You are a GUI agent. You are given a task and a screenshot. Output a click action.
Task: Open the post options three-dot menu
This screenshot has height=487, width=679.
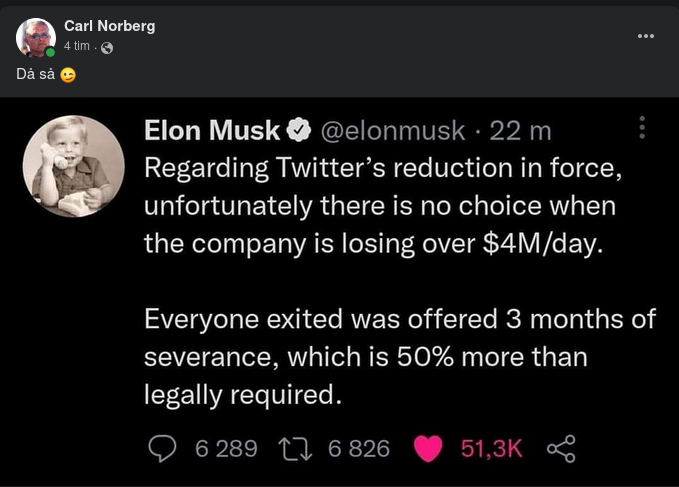coord(646,36)
